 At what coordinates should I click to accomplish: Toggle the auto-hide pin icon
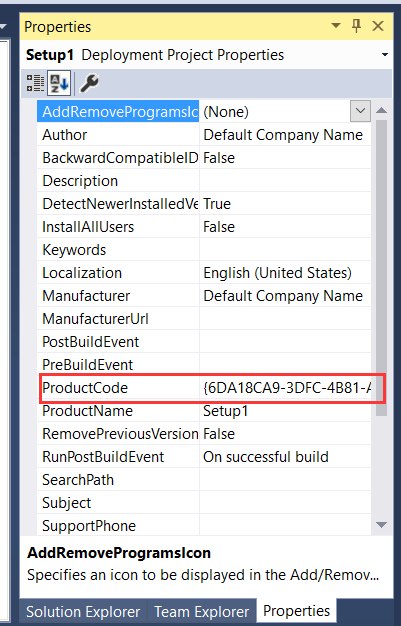click(356, 26)
